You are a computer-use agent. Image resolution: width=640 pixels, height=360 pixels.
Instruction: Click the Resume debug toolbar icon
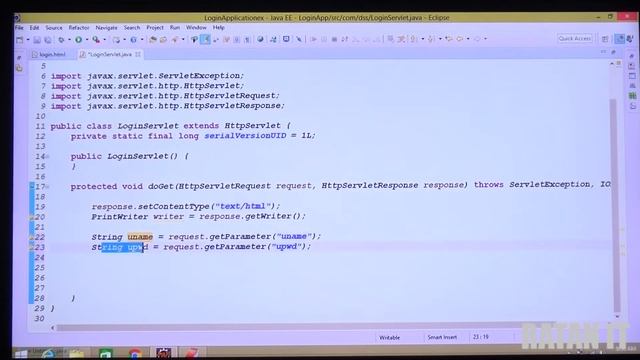313,39
